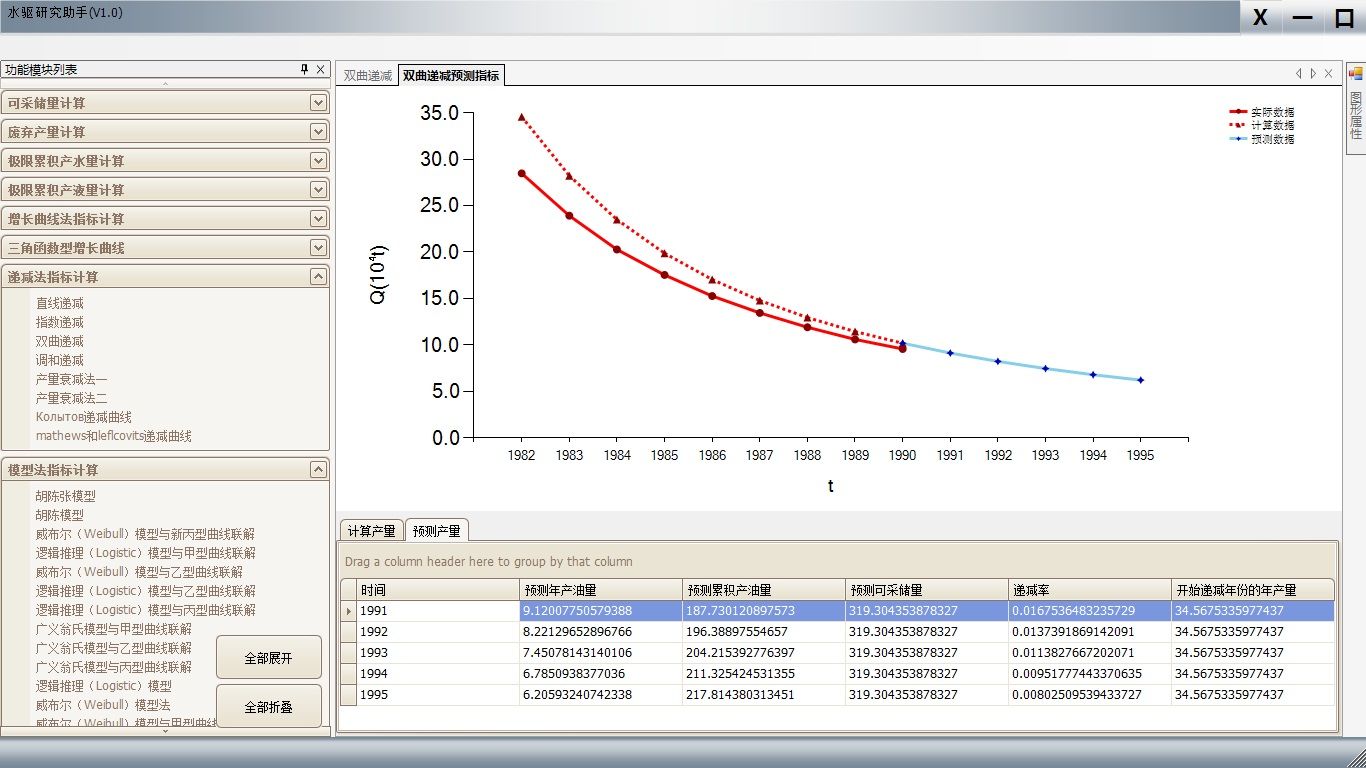Click the 1994 time cell
The image size is (1366, 768).
(438, 674)
